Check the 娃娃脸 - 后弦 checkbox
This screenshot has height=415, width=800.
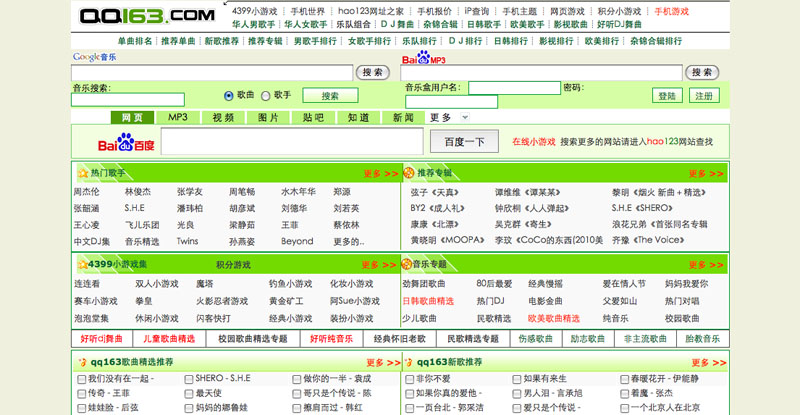82,408
